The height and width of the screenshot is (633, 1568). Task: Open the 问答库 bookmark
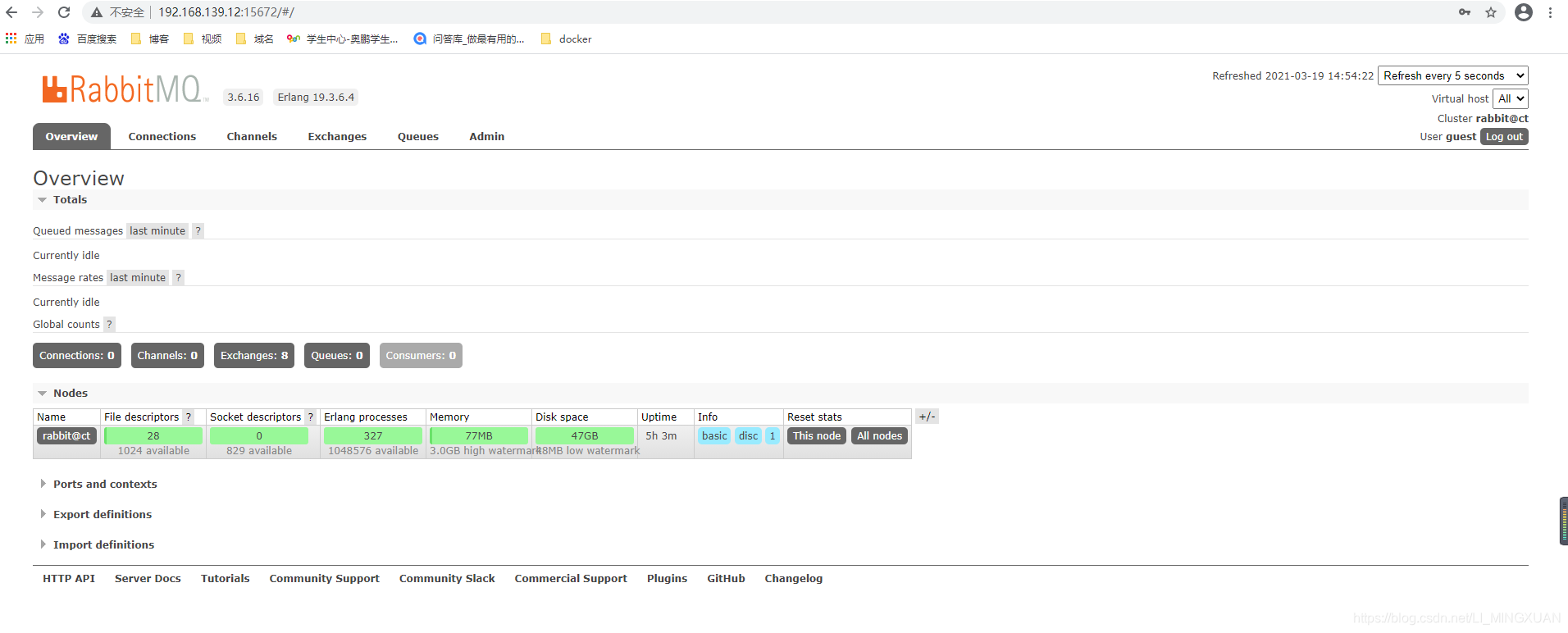469,39
